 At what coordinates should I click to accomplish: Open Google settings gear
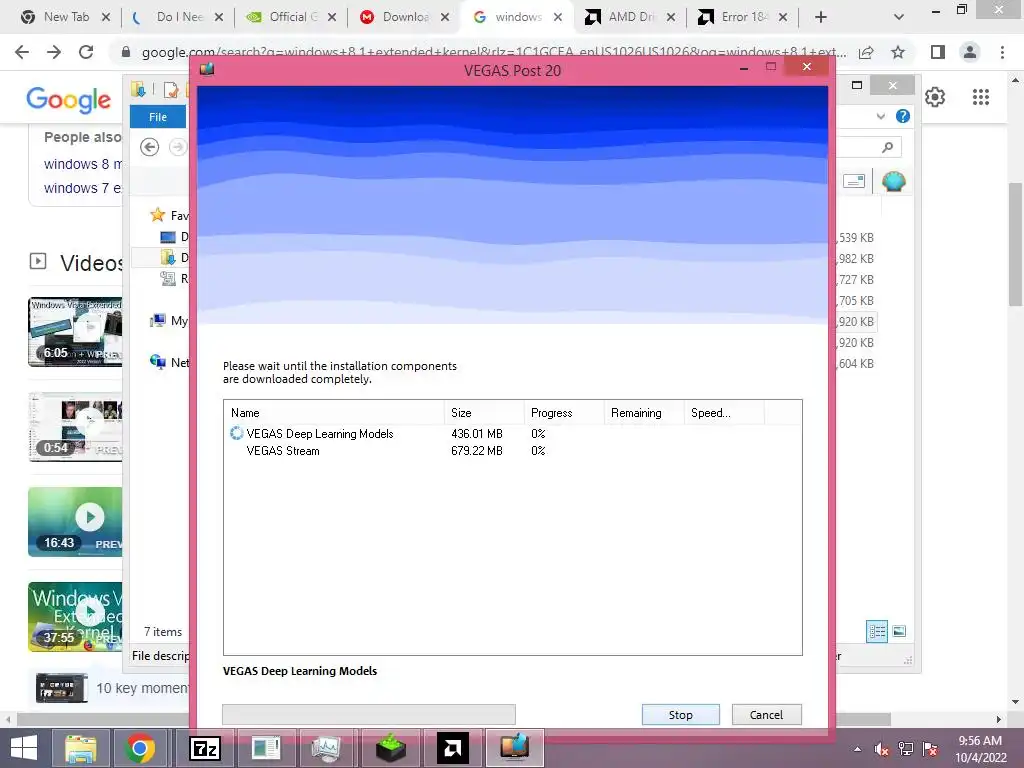(x=935, y=97)
